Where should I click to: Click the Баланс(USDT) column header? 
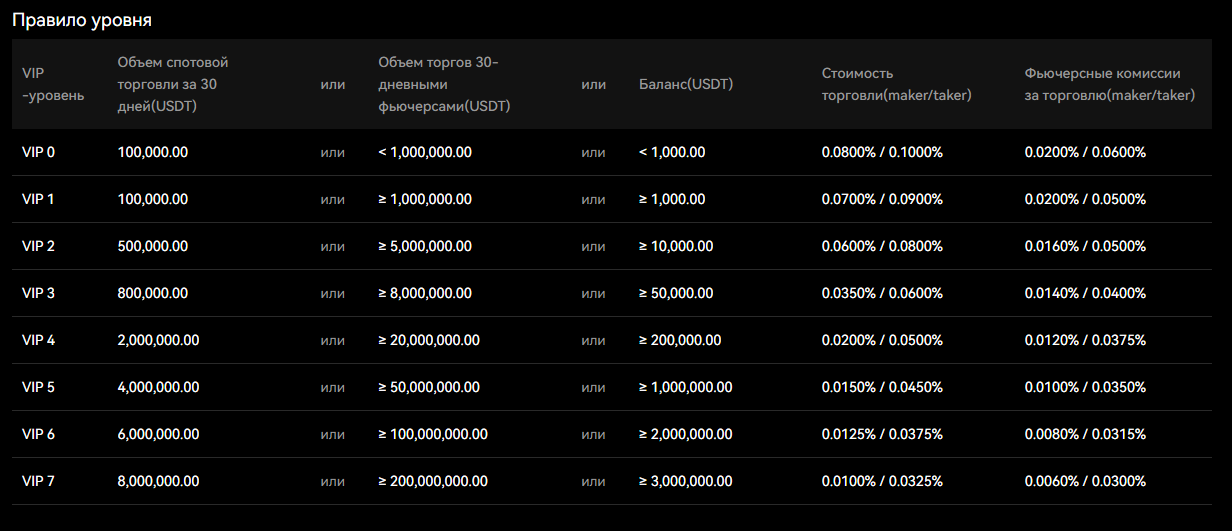686,84
